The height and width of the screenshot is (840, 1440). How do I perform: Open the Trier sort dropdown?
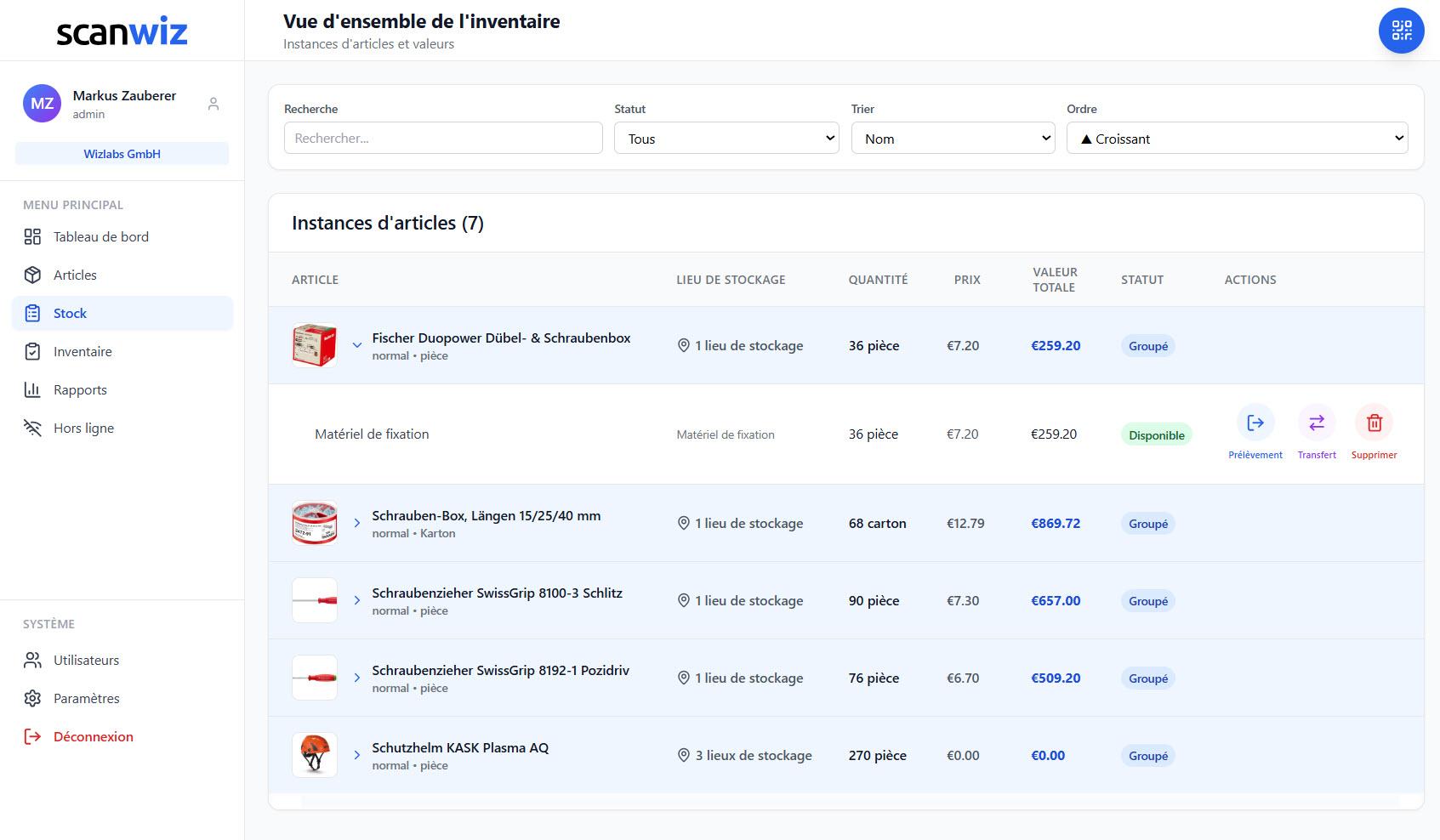click(x=953, y=139)
